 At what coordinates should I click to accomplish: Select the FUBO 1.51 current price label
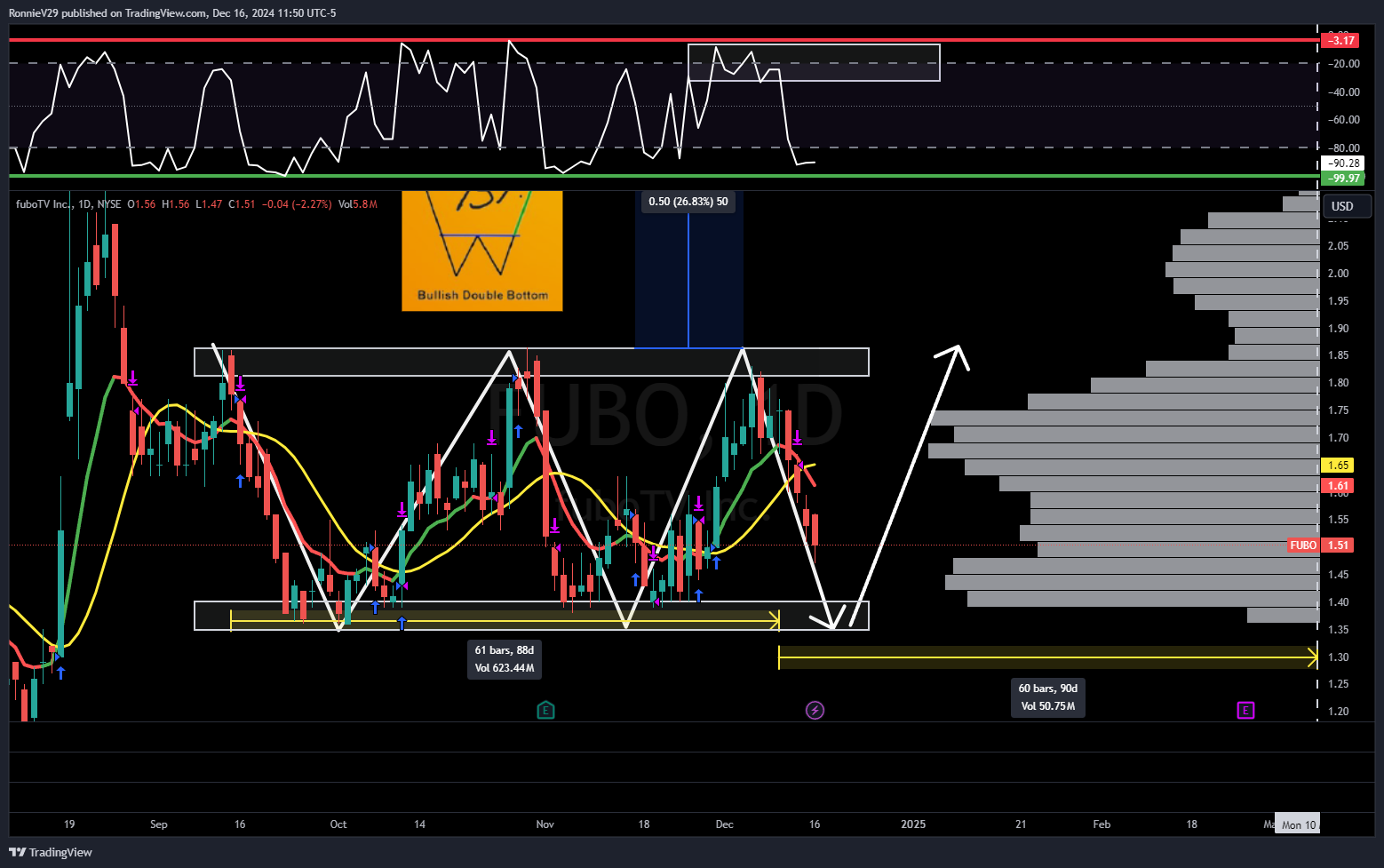[x=1322, y=545]
